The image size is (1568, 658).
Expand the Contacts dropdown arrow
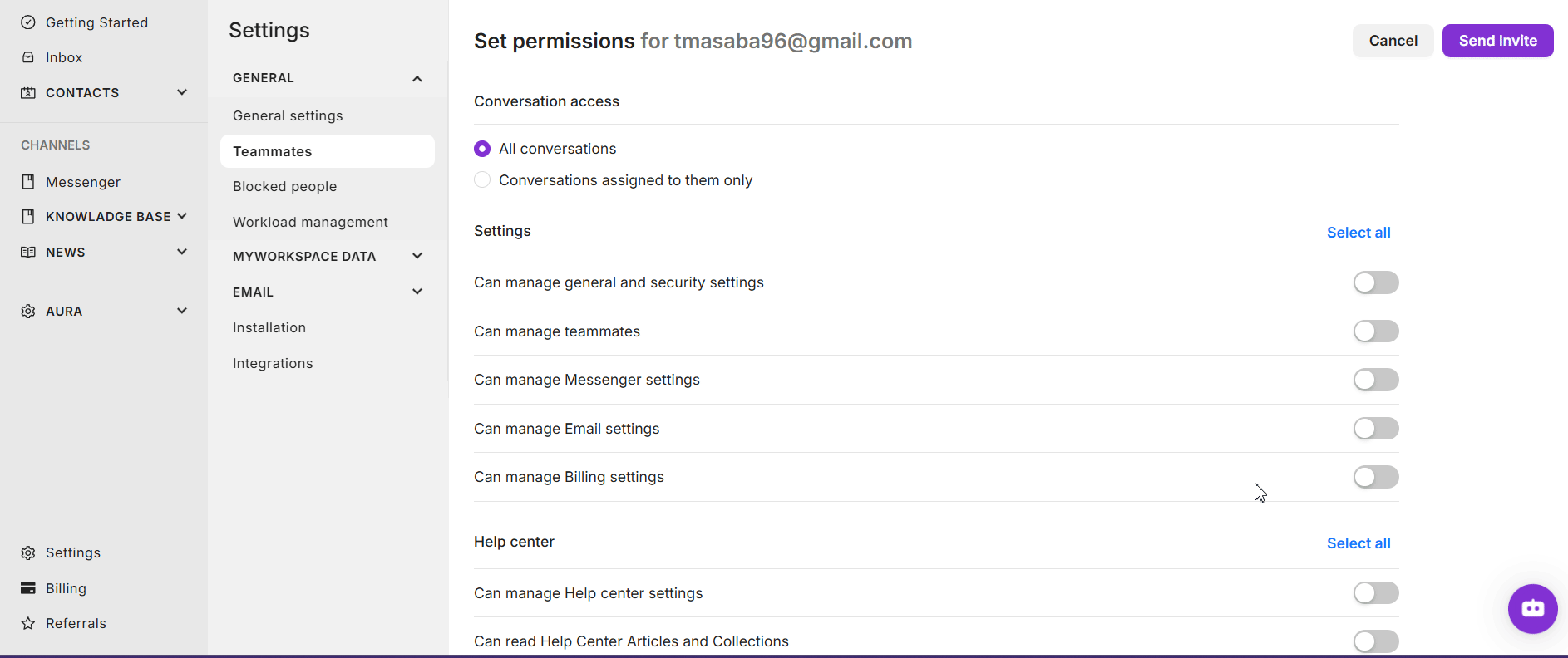coord(182,92)
